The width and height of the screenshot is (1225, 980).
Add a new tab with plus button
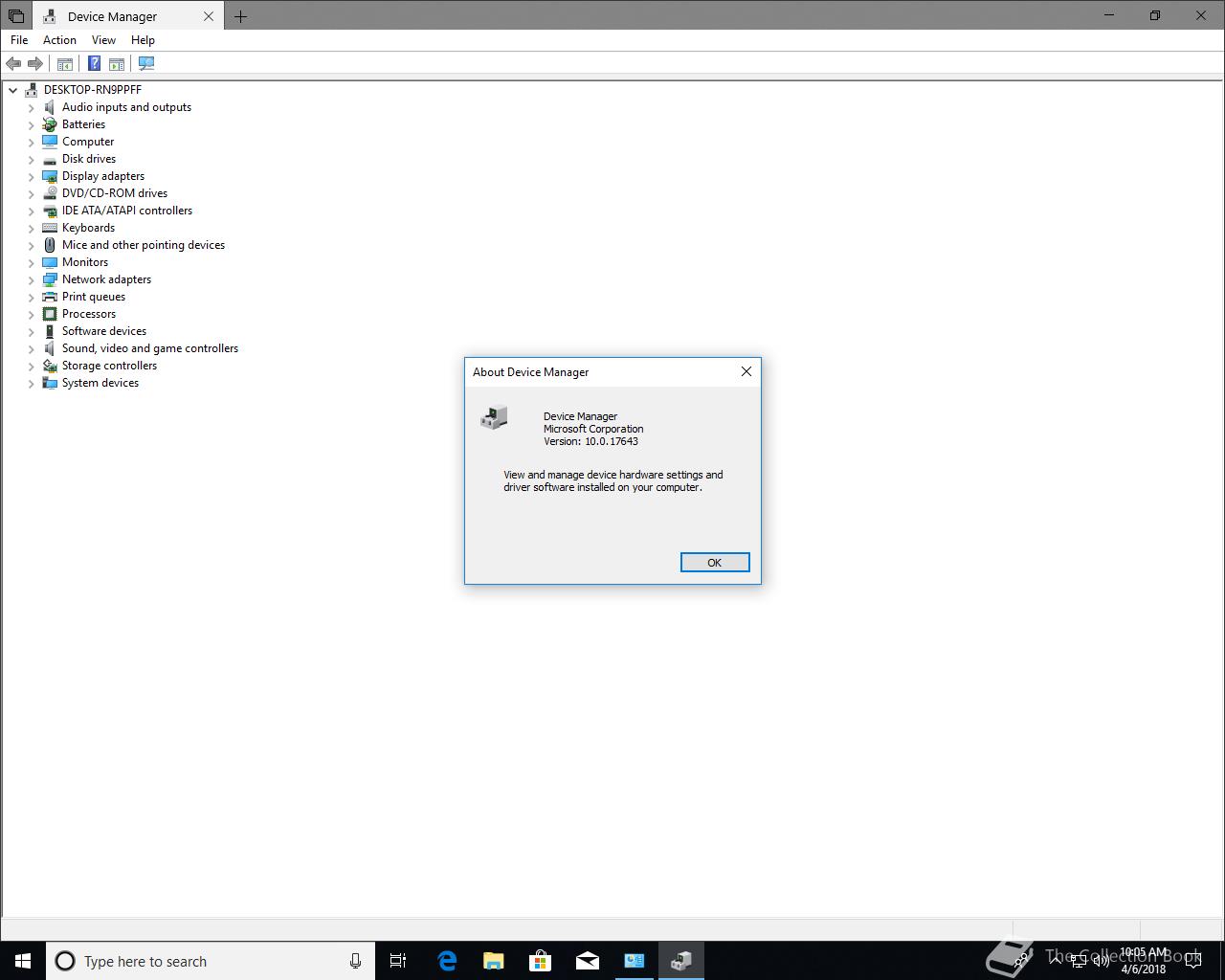[x=240, y=16]
